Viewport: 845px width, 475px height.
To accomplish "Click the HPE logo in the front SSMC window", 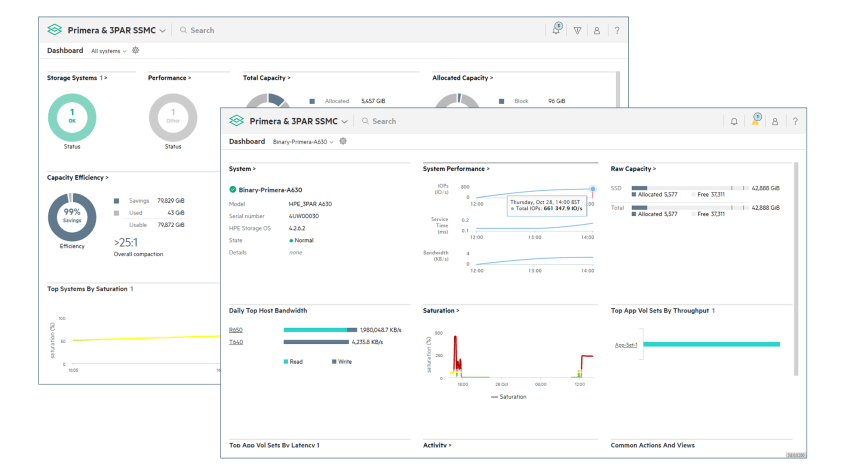I will [x=237, y=121].
